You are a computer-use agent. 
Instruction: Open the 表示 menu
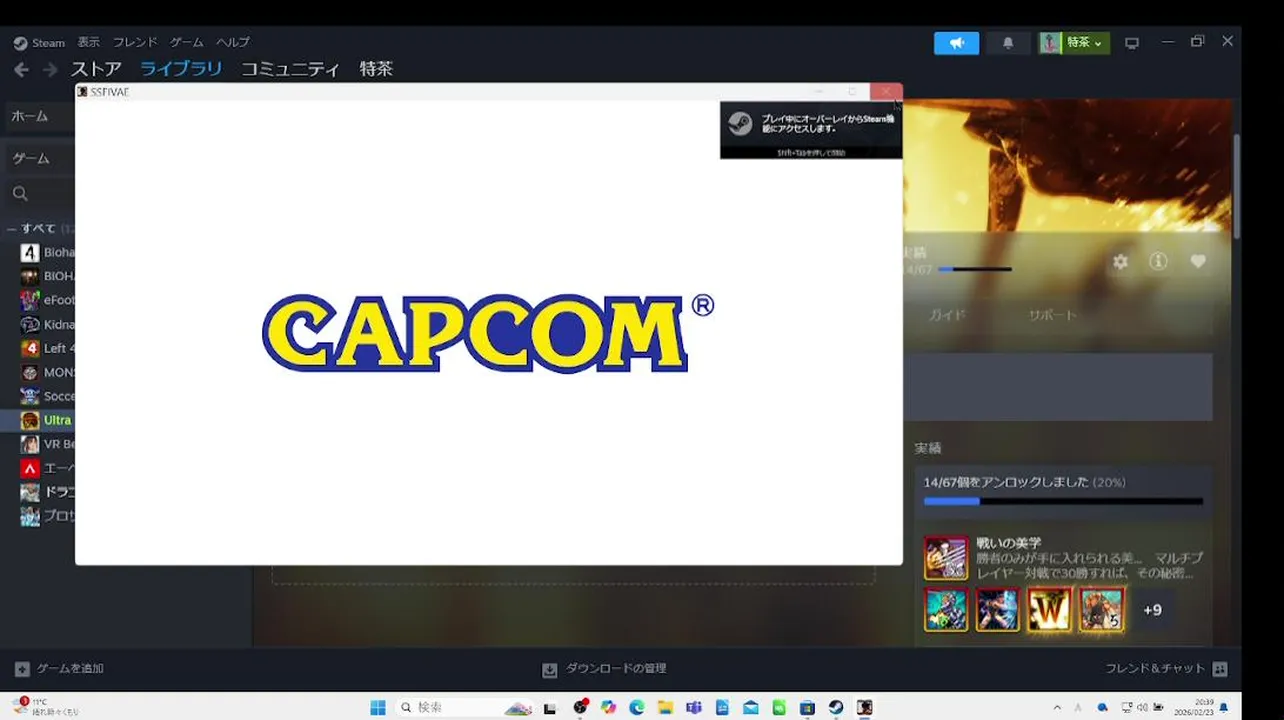point(89,42)
